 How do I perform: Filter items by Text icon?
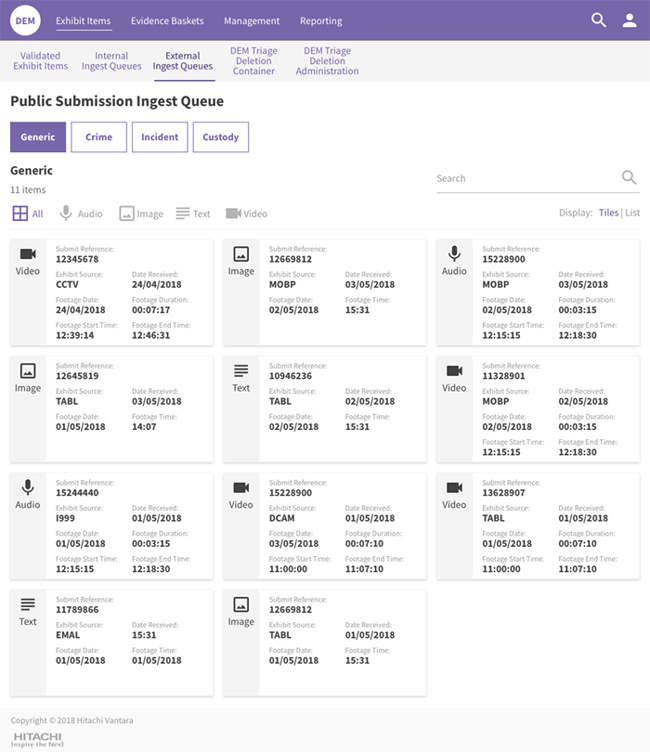pyautogui.click(x=183, y=214)
